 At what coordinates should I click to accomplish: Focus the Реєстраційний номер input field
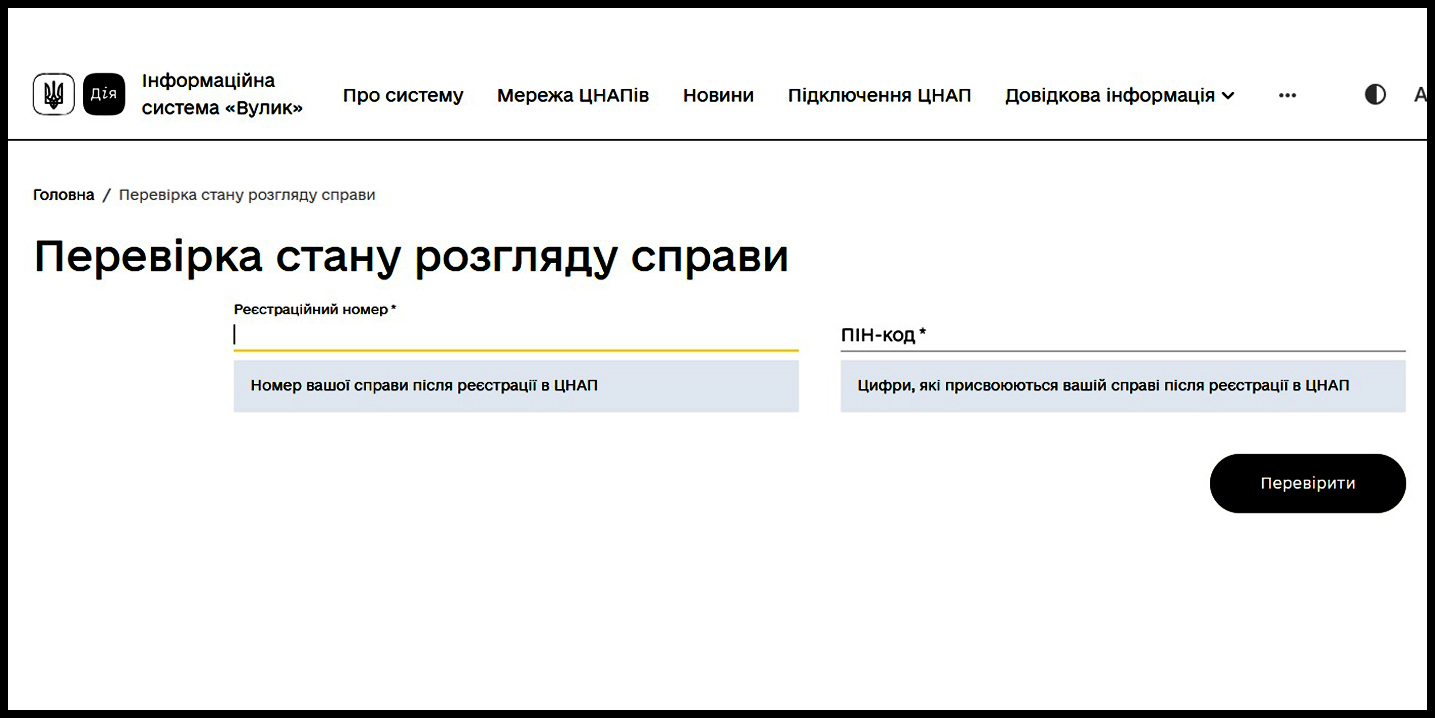(516, 335)
